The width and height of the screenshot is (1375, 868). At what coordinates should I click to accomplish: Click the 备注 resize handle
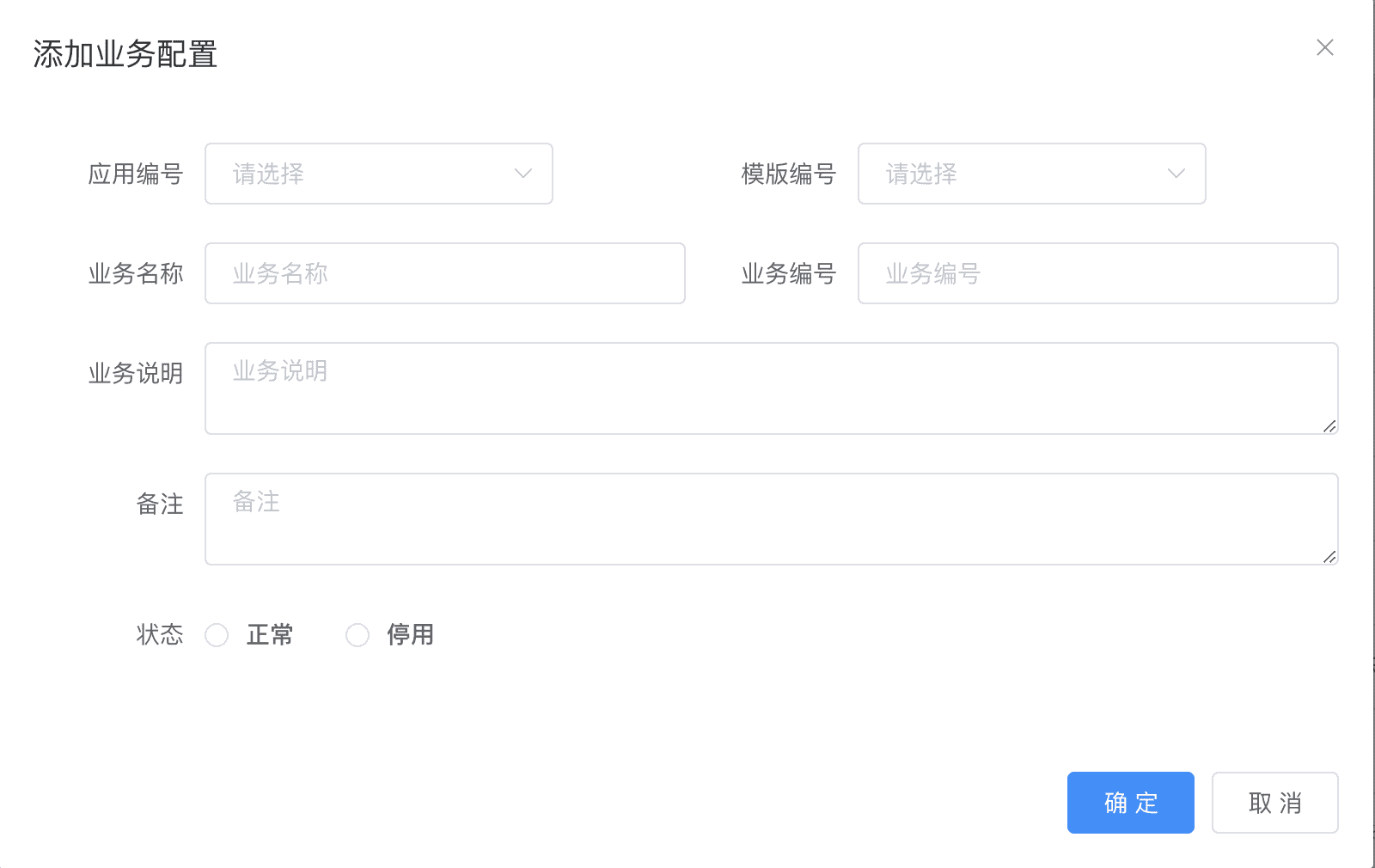[1329, 557]
